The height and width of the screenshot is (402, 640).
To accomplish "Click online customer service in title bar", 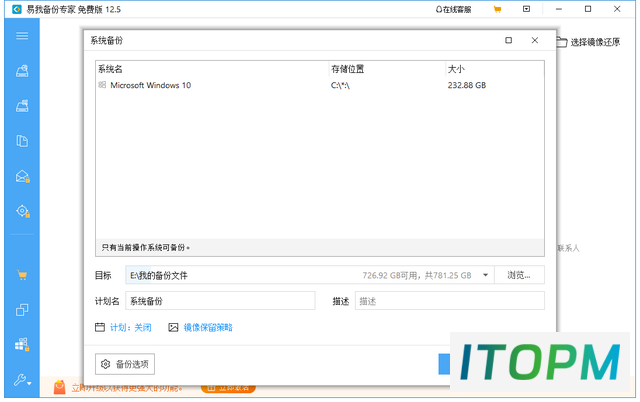I will [453, 9].
